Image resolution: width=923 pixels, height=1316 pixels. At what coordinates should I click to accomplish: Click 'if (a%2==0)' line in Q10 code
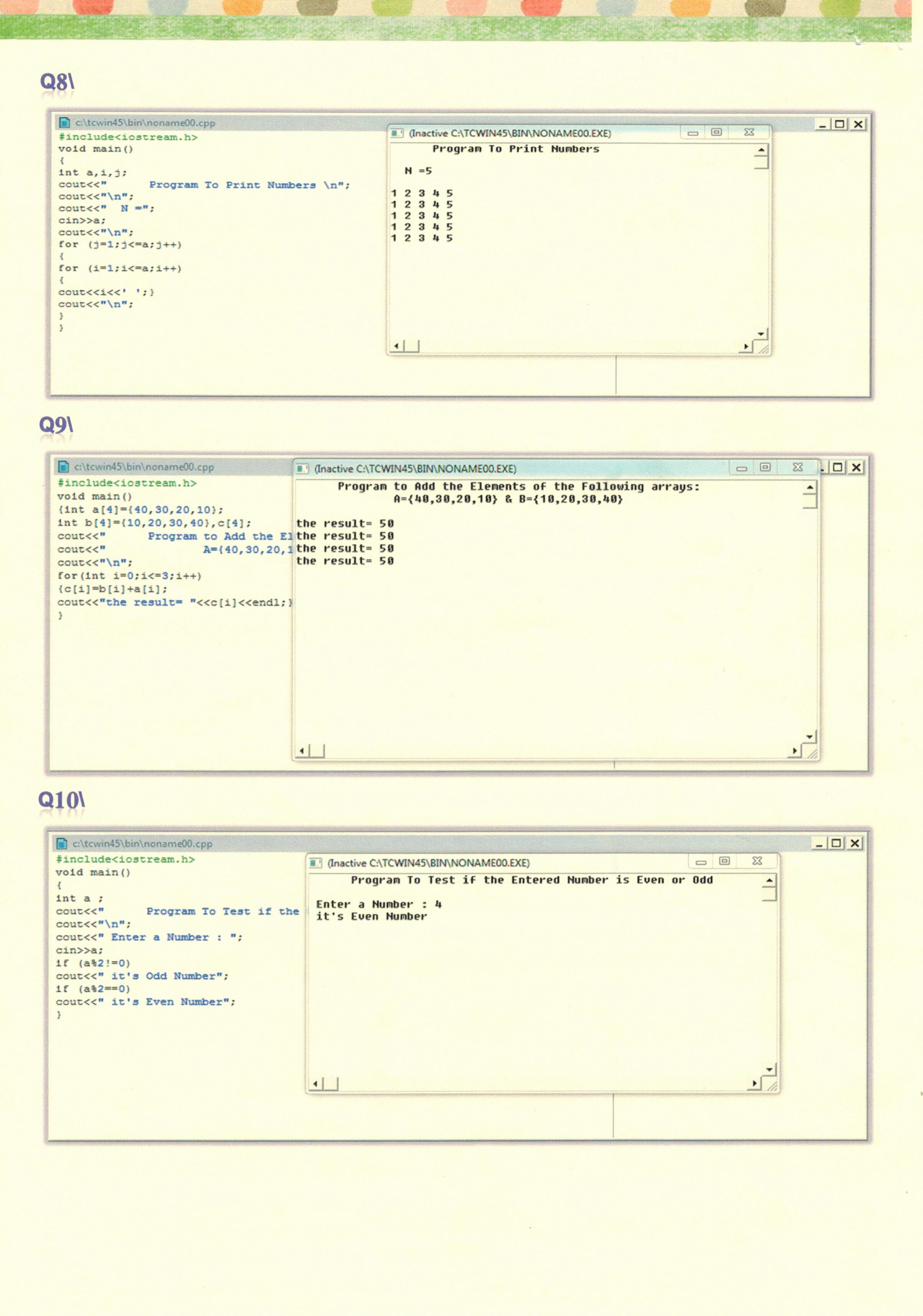point(94,989)
